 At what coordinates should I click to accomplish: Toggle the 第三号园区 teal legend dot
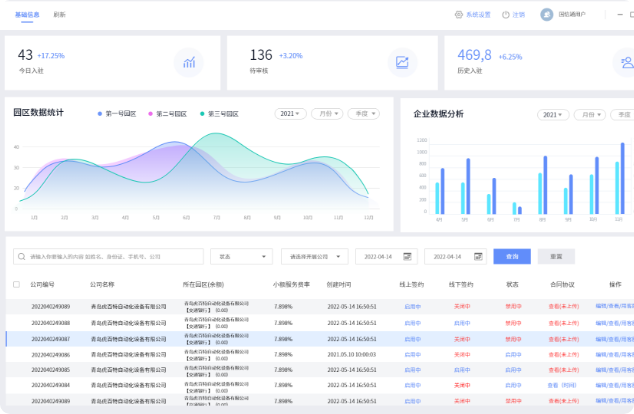point(202,114)
